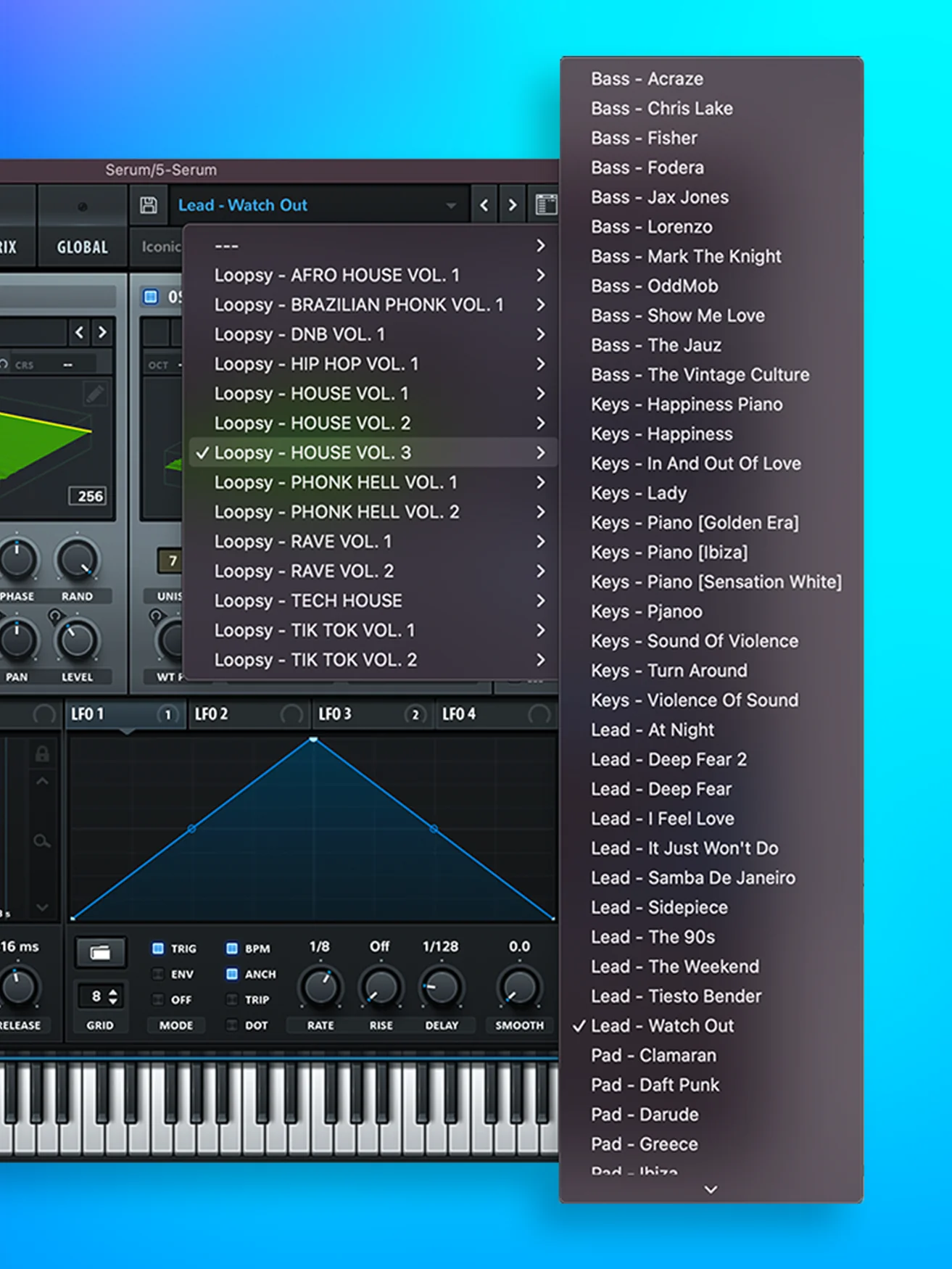Viewport: 952px width, 1269px height.
Task: Select preset Lead - Samba De Janeiro
Action: [711, 877]
